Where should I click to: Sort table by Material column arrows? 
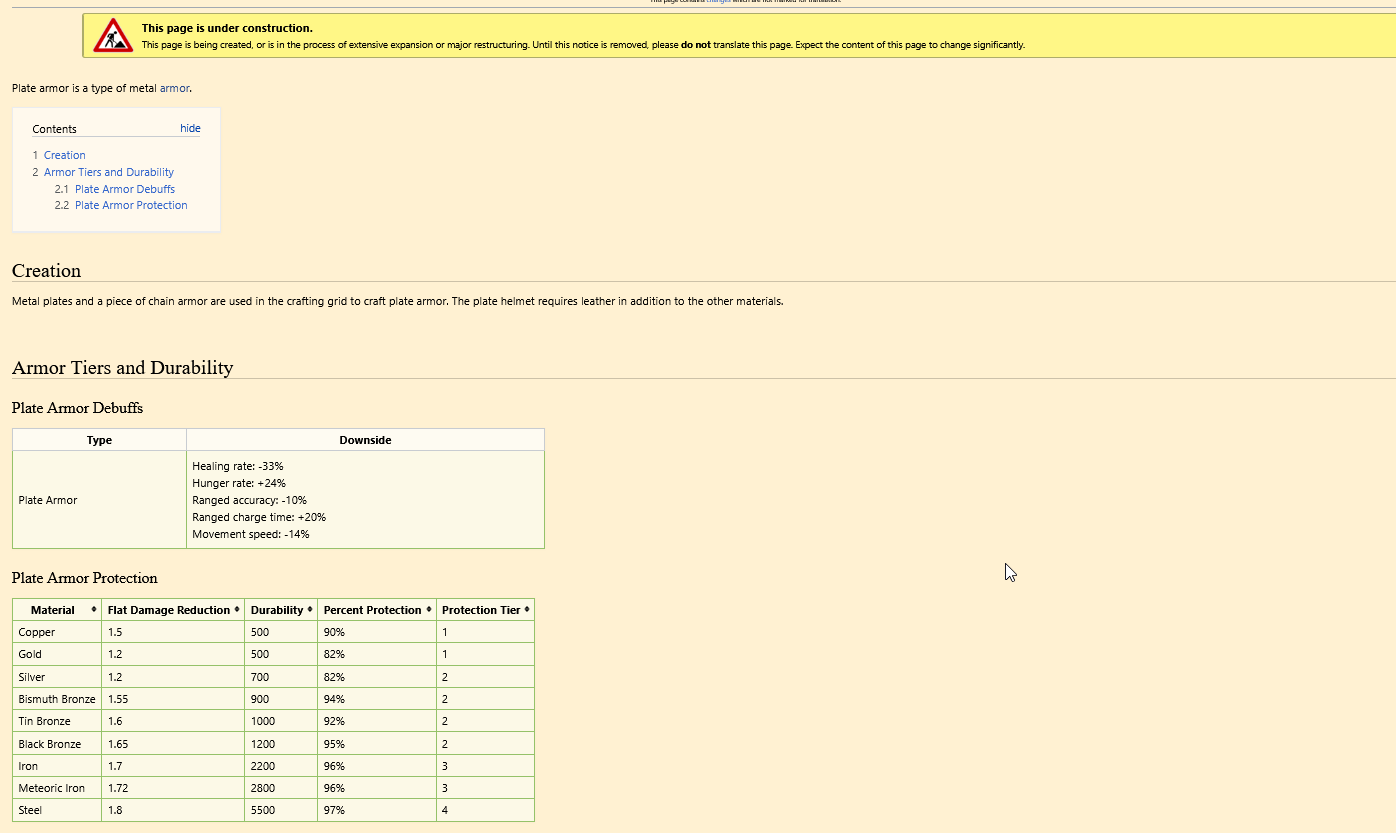click(94, 609)
